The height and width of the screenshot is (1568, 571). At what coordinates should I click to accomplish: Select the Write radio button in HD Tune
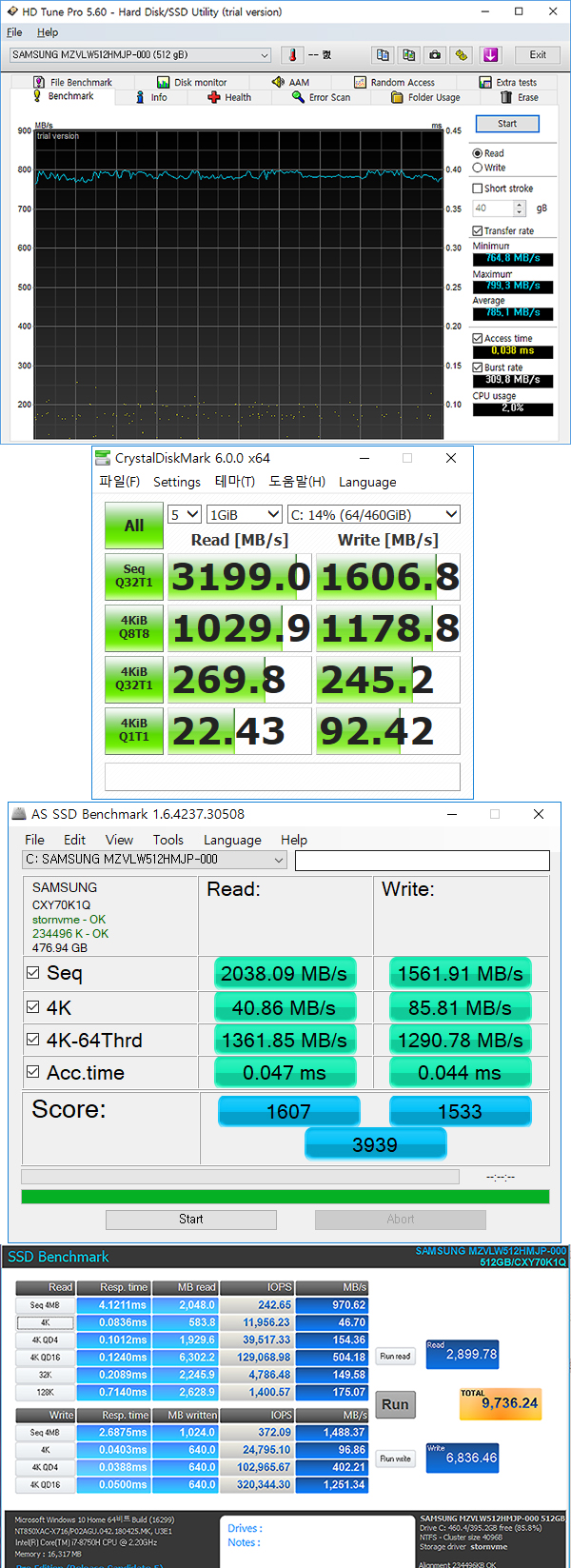[478, 168]
